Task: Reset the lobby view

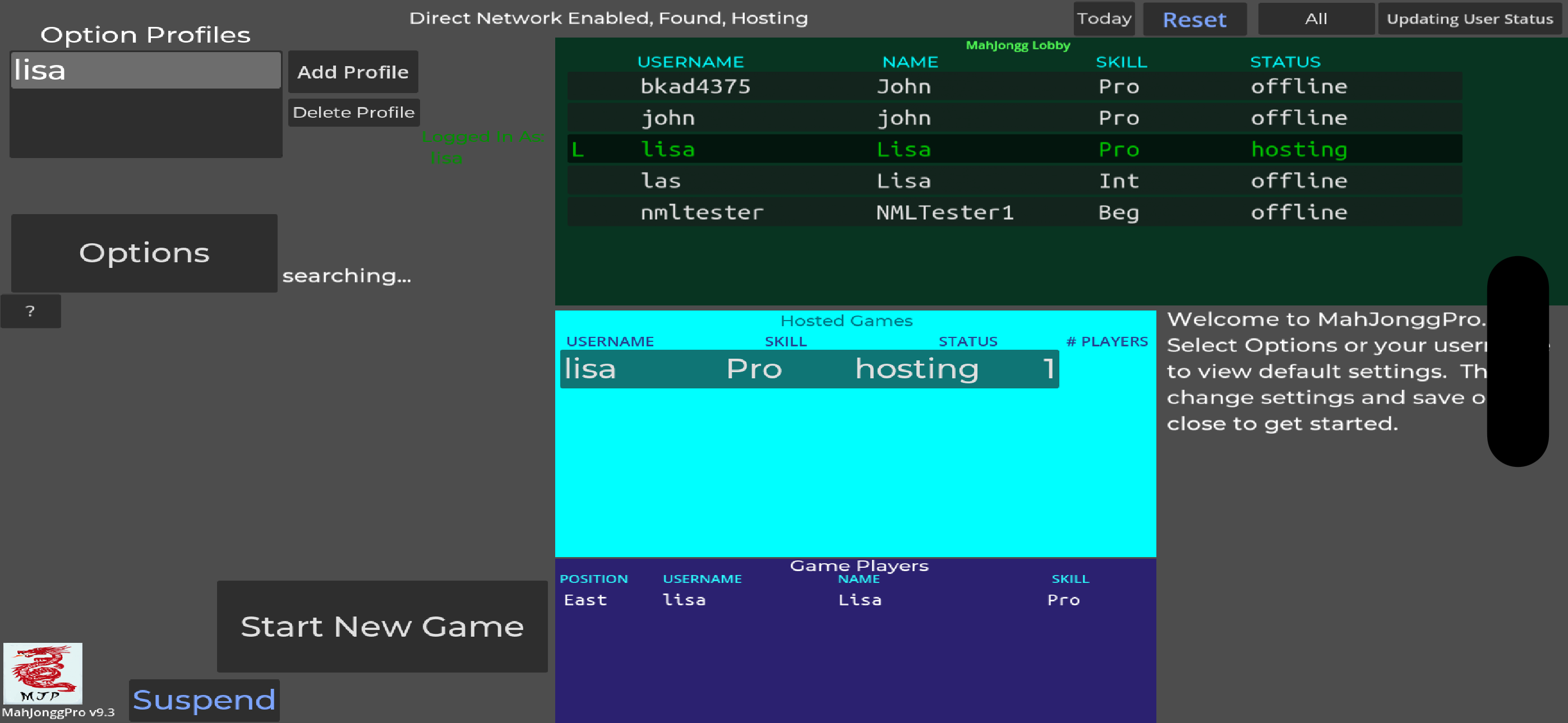Action: tap(1195, 20)
